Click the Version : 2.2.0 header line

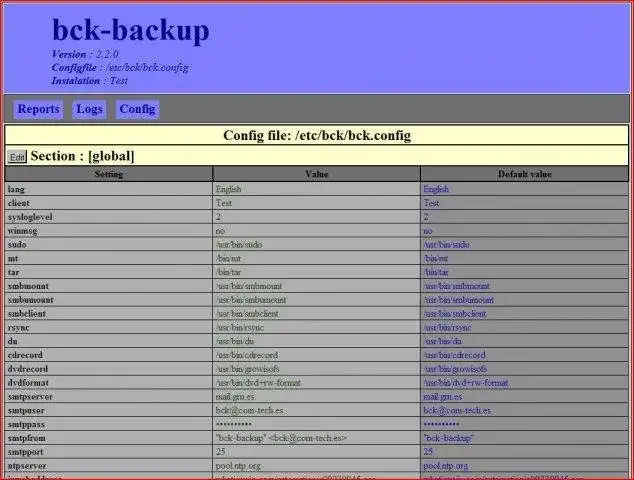coord(85,54)
